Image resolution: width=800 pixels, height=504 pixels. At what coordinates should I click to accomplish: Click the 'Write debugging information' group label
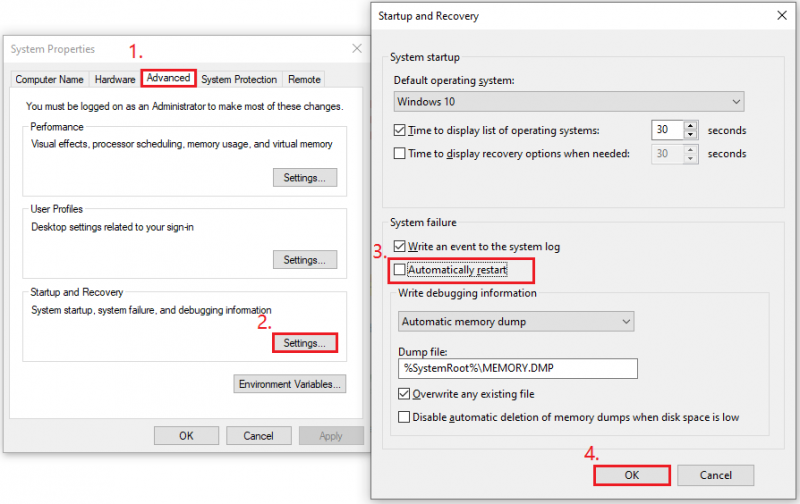coord(467,293)
